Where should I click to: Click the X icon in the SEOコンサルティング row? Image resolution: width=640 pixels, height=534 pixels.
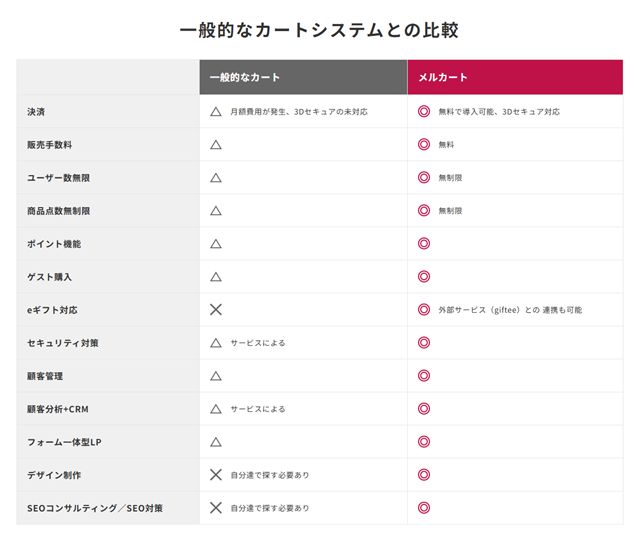click(x=215, y=508)
